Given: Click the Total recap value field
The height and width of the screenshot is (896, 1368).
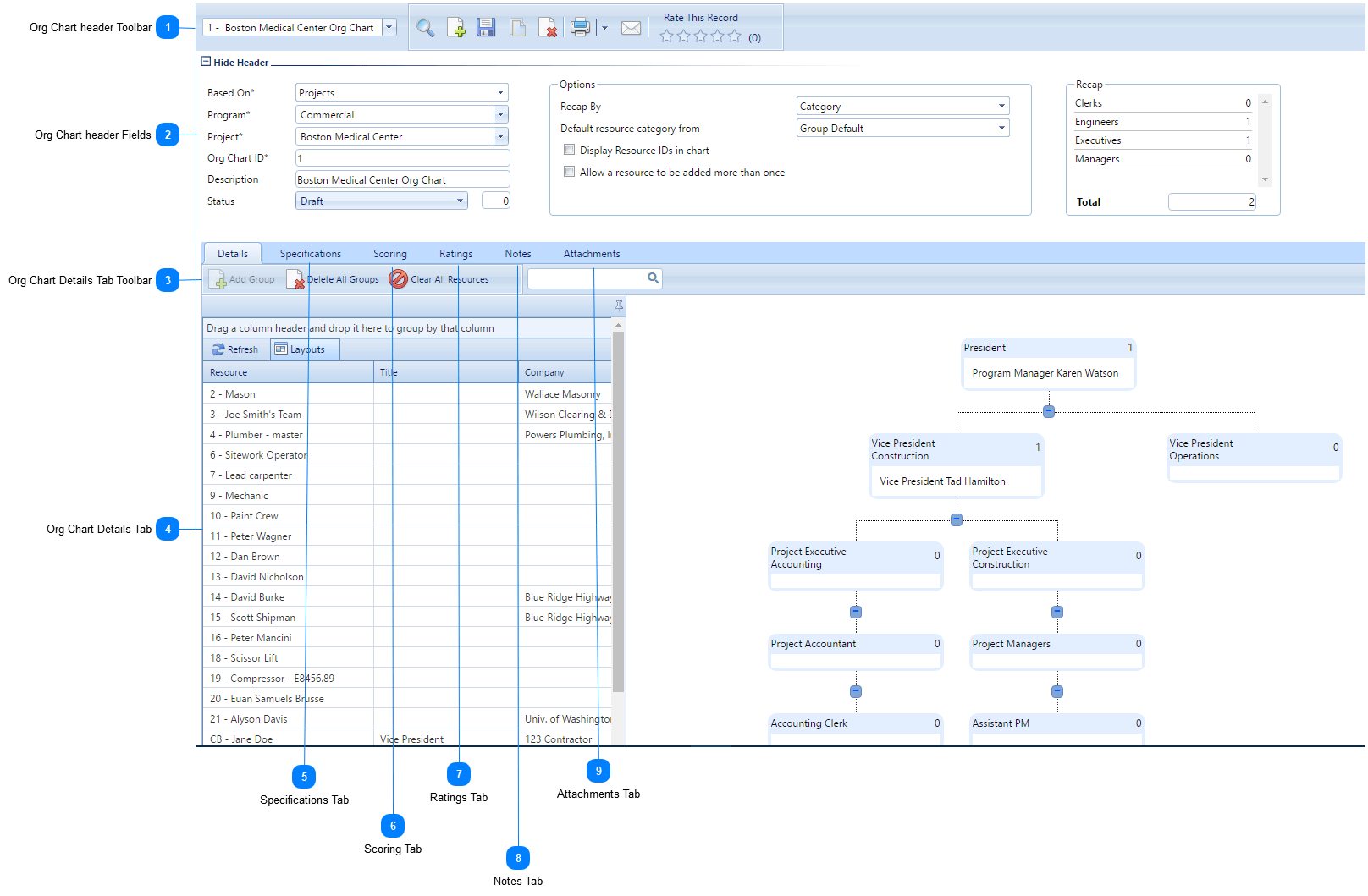Looking at the screenshot, I should [x=1211, y=201].
